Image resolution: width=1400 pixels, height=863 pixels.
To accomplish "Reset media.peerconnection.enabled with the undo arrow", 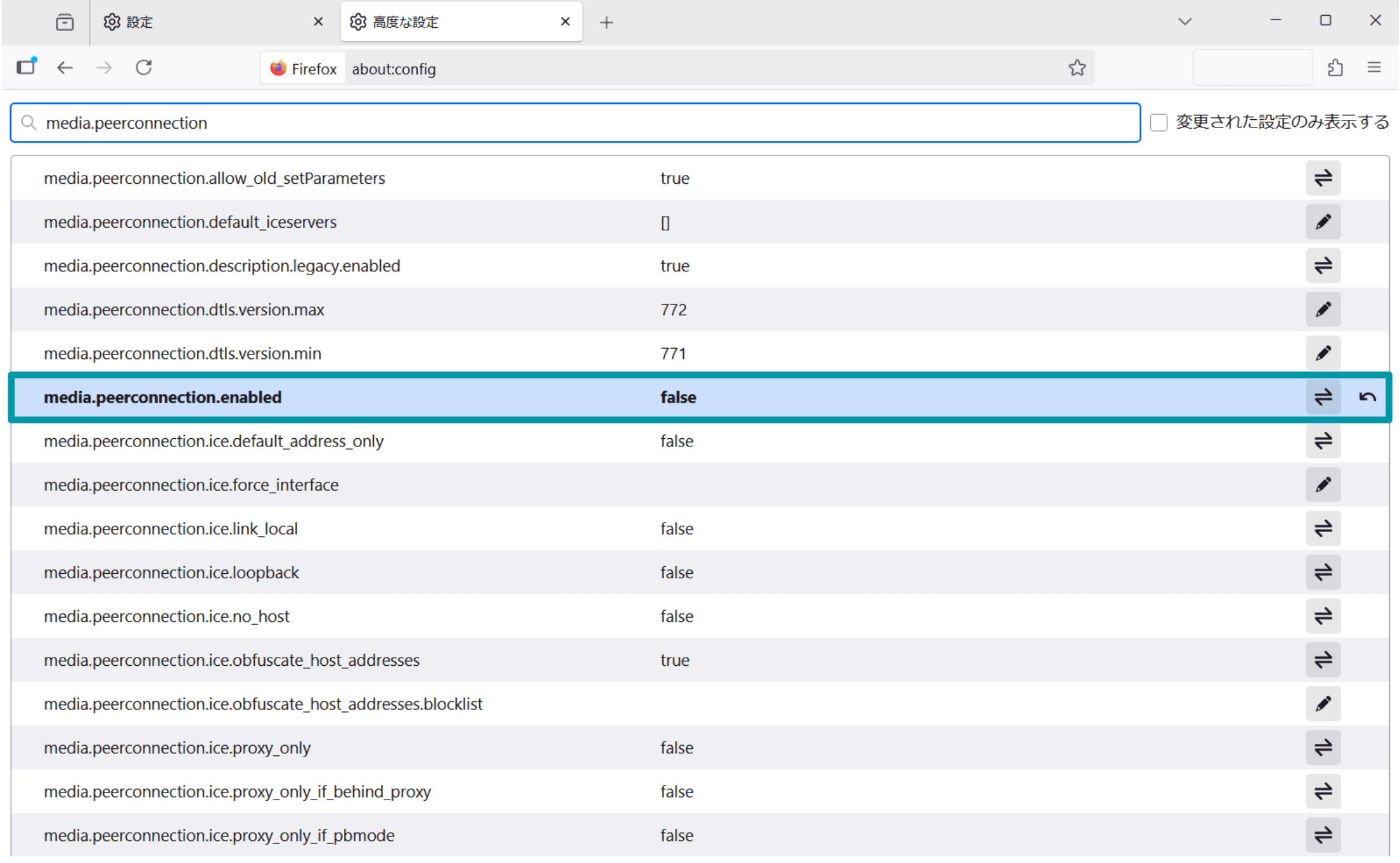I will [x=1367, y=398].
